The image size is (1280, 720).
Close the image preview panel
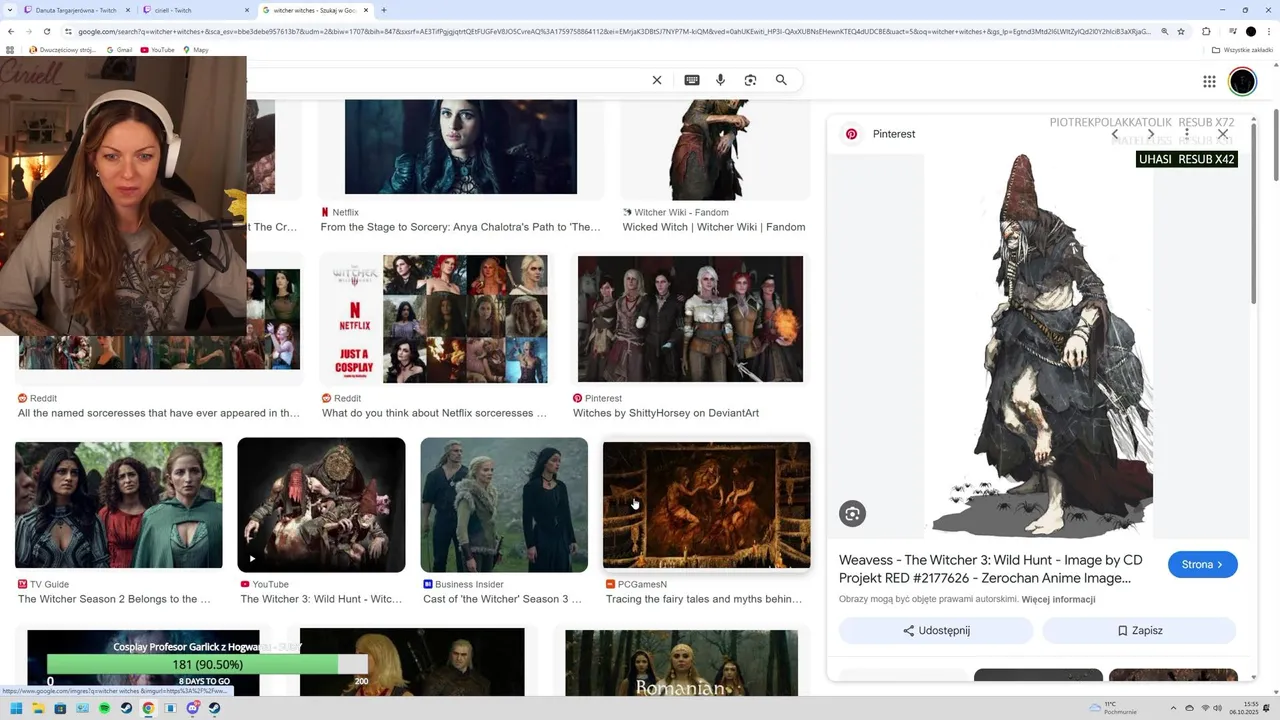click(x=1223, y=134)
